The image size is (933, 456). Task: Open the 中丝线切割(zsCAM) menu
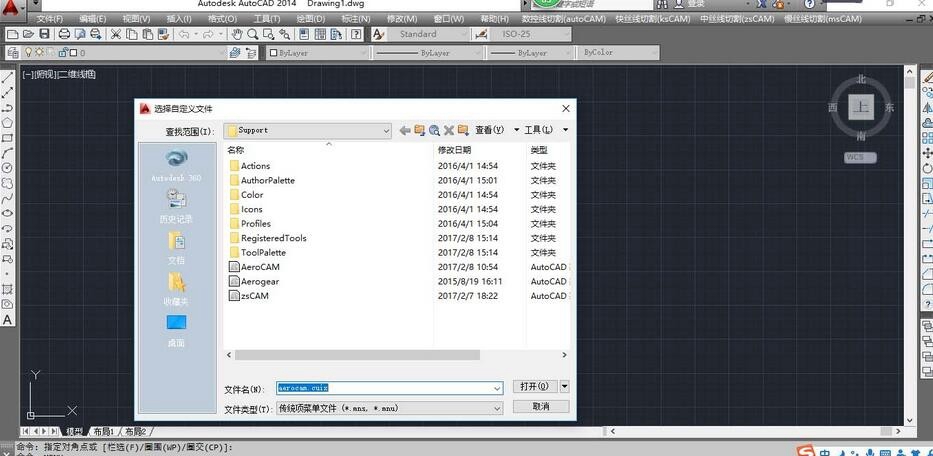(x=737, y=19)
